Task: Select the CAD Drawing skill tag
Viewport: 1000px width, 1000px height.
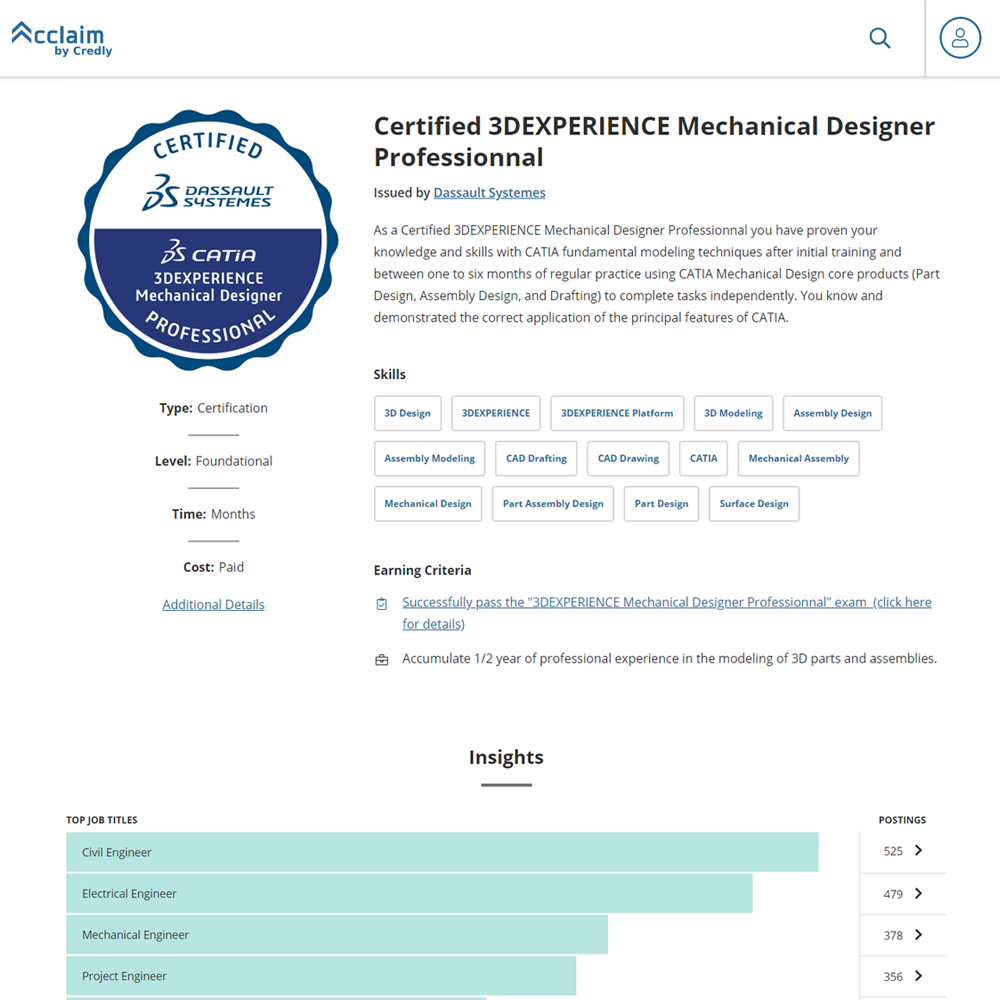Action: coord(628,459)
